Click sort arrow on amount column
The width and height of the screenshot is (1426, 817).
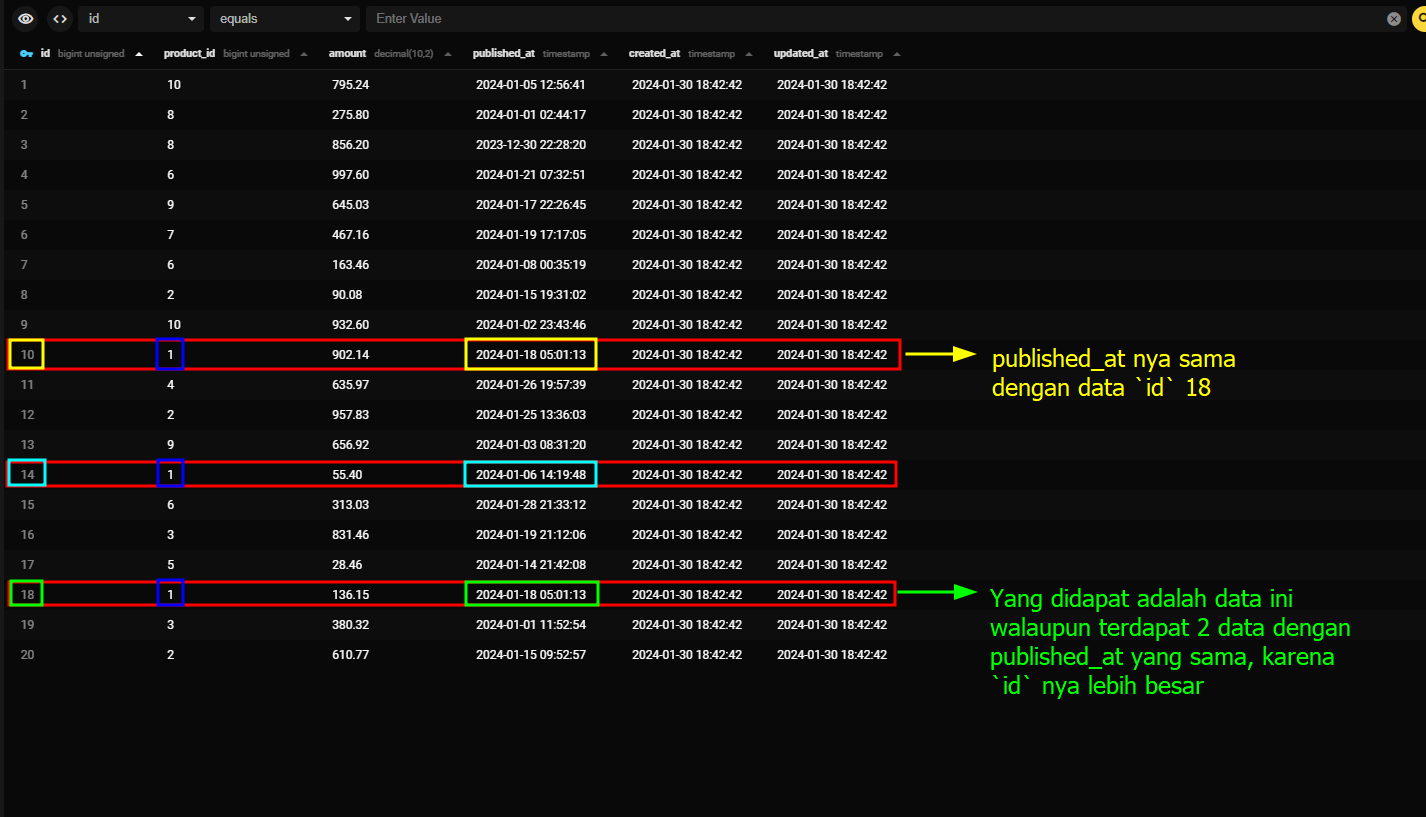(448, 54)
